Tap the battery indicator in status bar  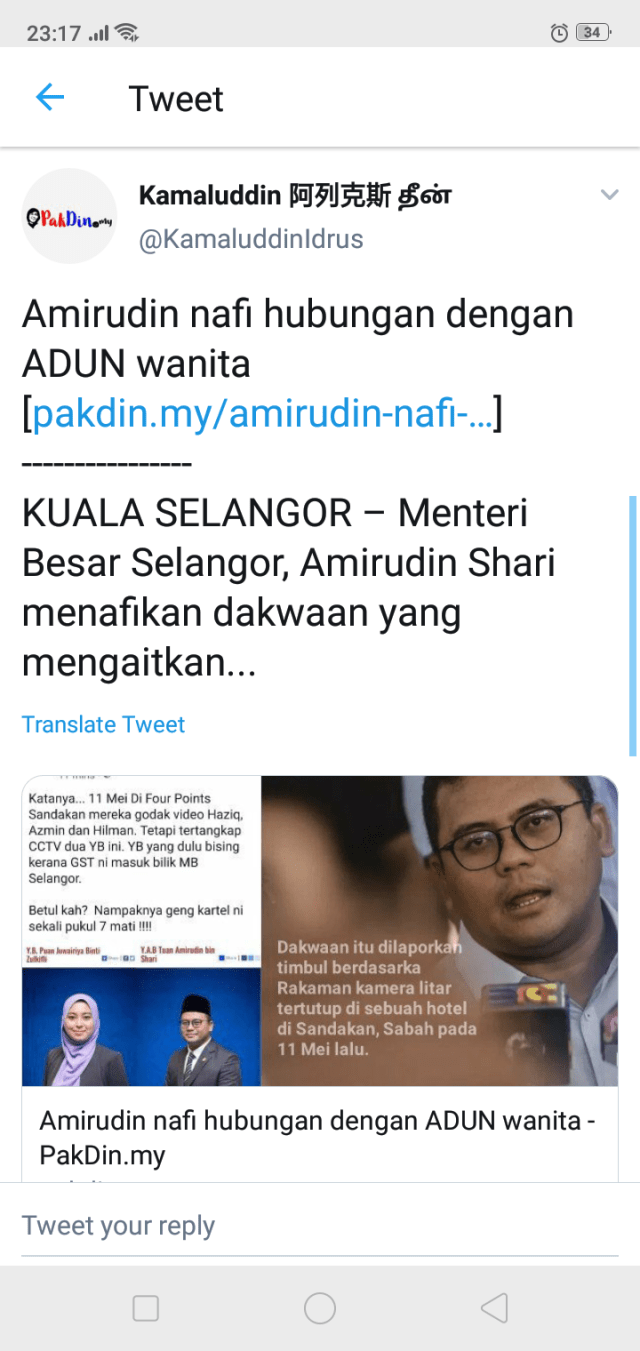point(593,32)
